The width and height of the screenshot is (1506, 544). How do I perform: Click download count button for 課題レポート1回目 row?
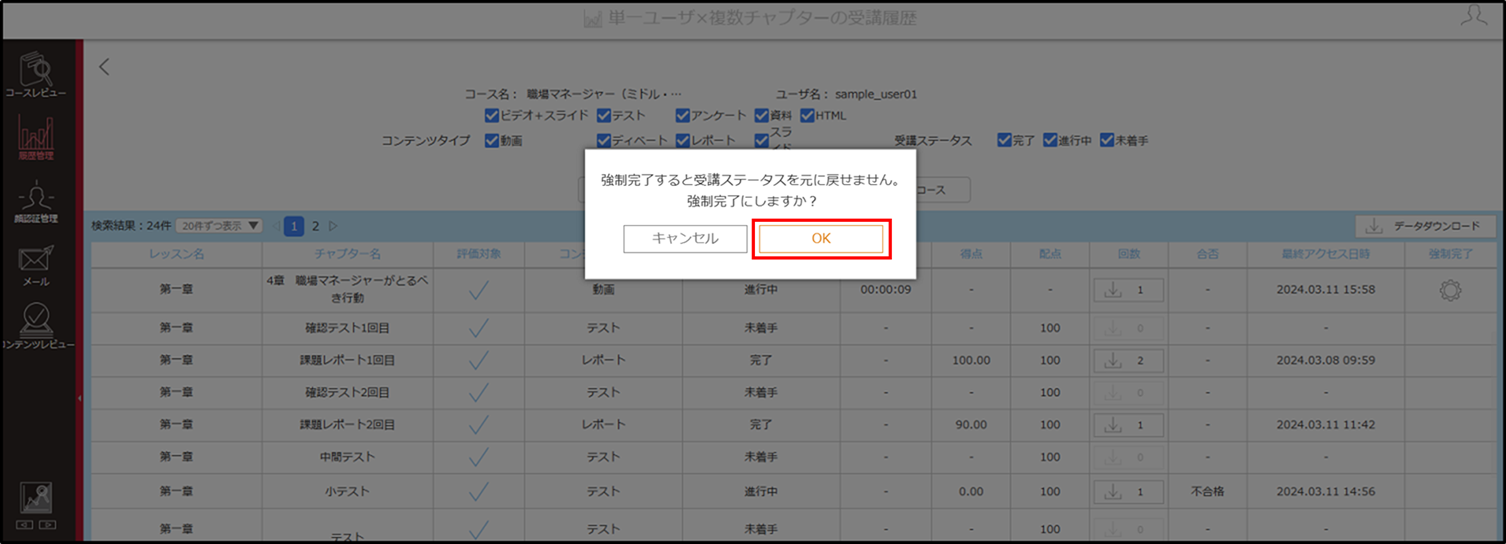(1127, 360)
